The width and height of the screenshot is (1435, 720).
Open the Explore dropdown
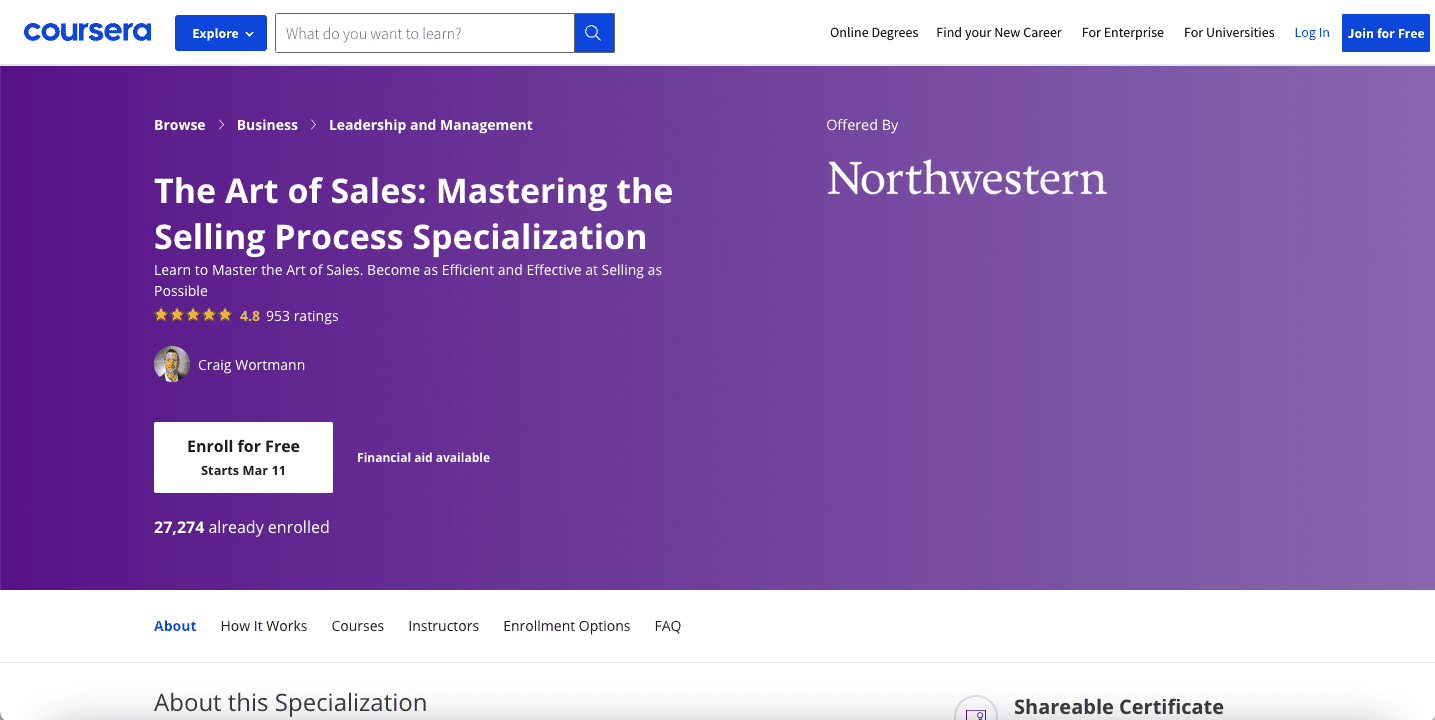221,33
